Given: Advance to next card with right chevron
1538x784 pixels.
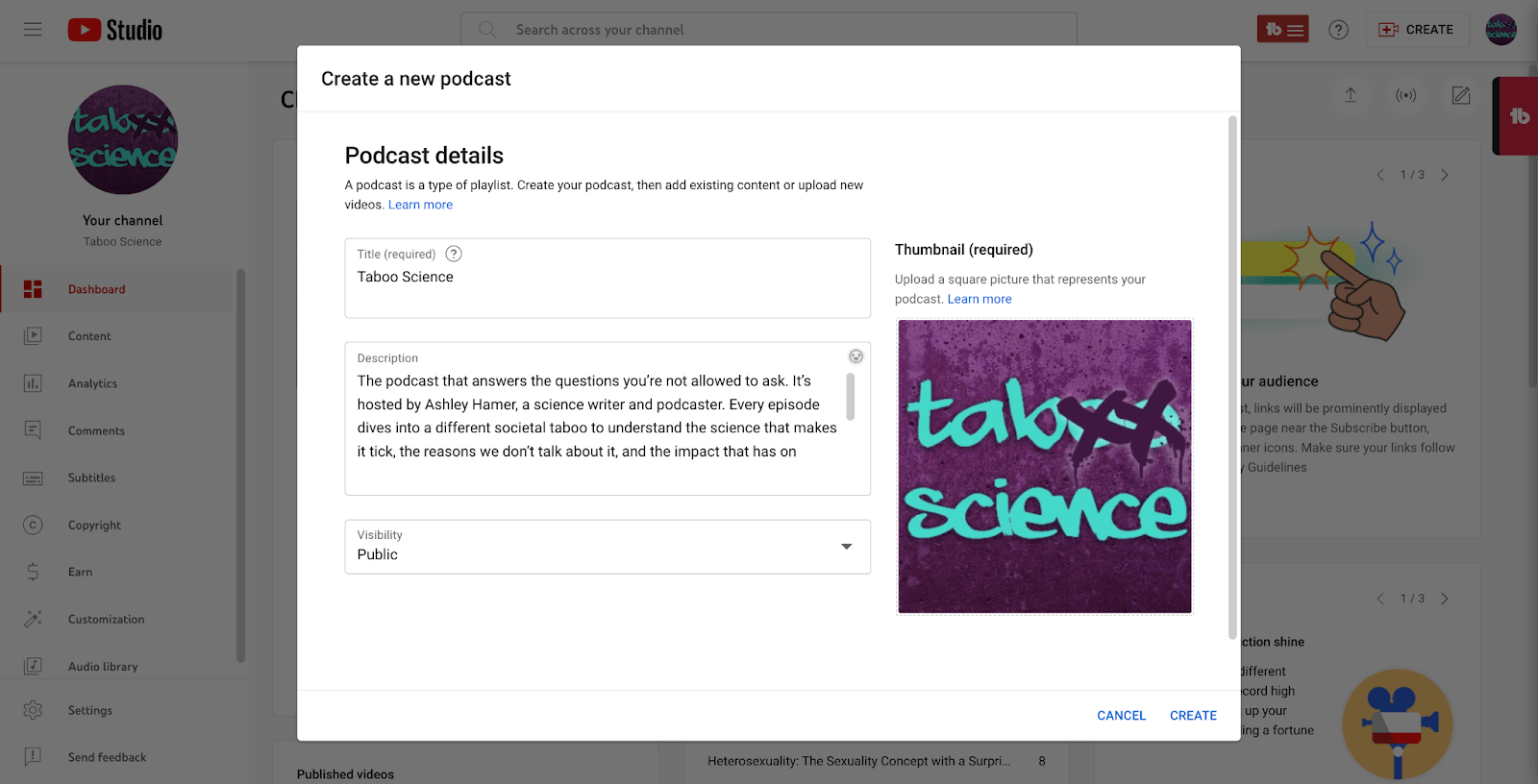Looking at the screenshot, I should (x=1445, y=175).
